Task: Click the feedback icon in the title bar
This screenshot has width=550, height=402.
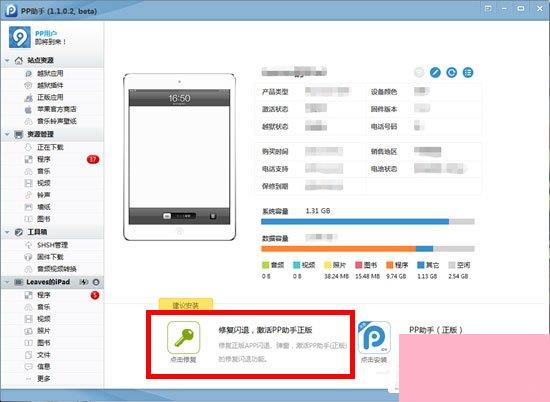Action: point(488,8)
